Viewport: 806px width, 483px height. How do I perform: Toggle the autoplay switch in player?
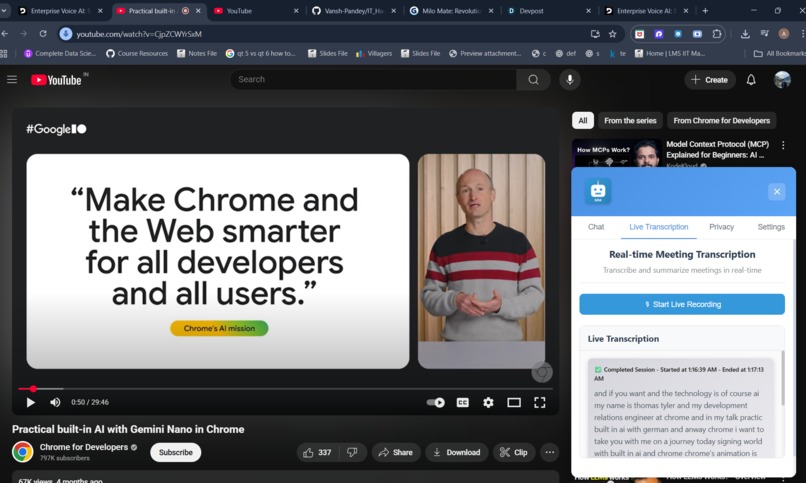click(436, 402)
